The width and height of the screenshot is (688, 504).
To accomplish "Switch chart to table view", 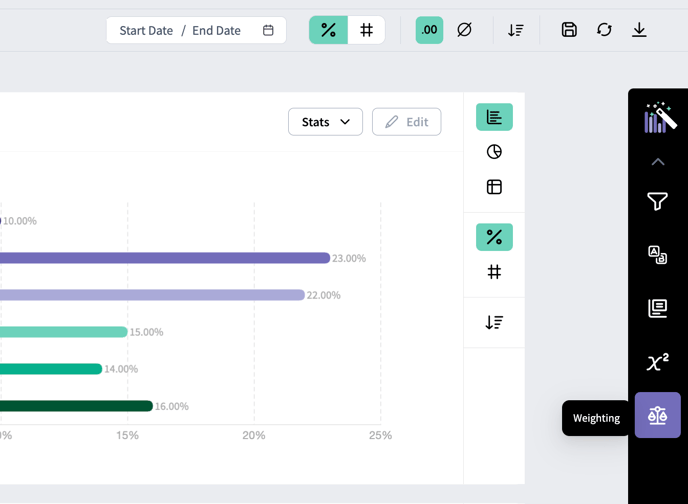I will pyautogui.click(x=494, y=187).
